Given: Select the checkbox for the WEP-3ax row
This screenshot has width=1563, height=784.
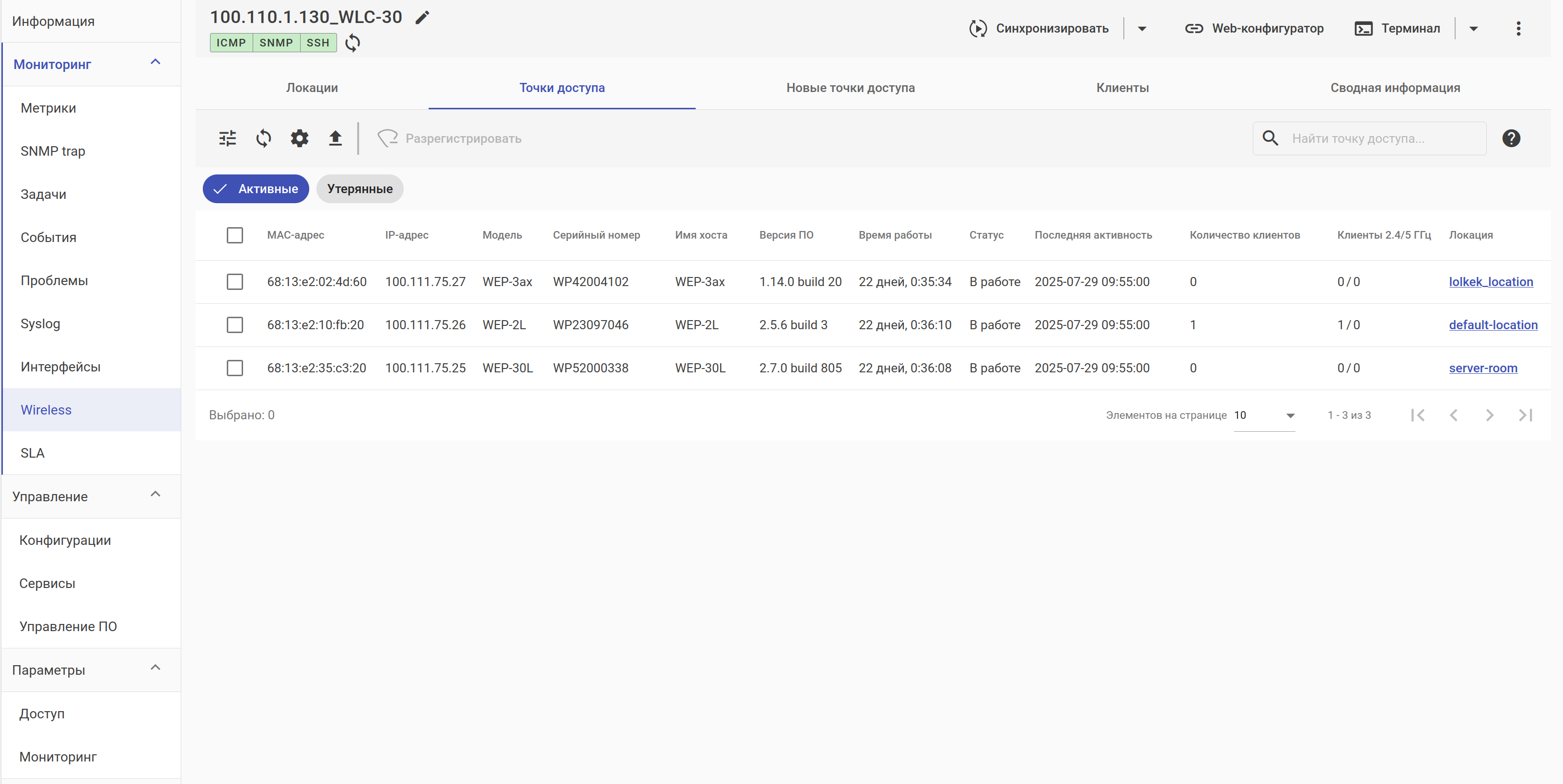Looking at the screenshot, I should 235,282.
